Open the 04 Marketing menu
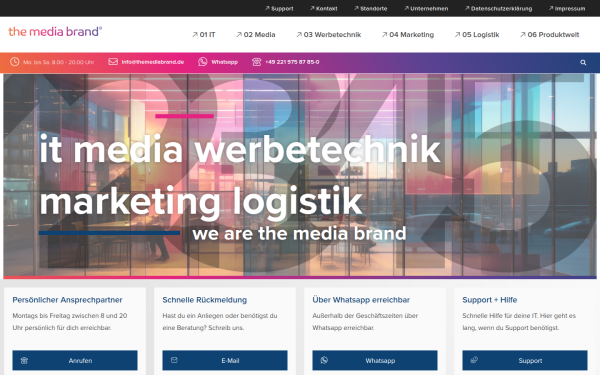 (408, 34)
